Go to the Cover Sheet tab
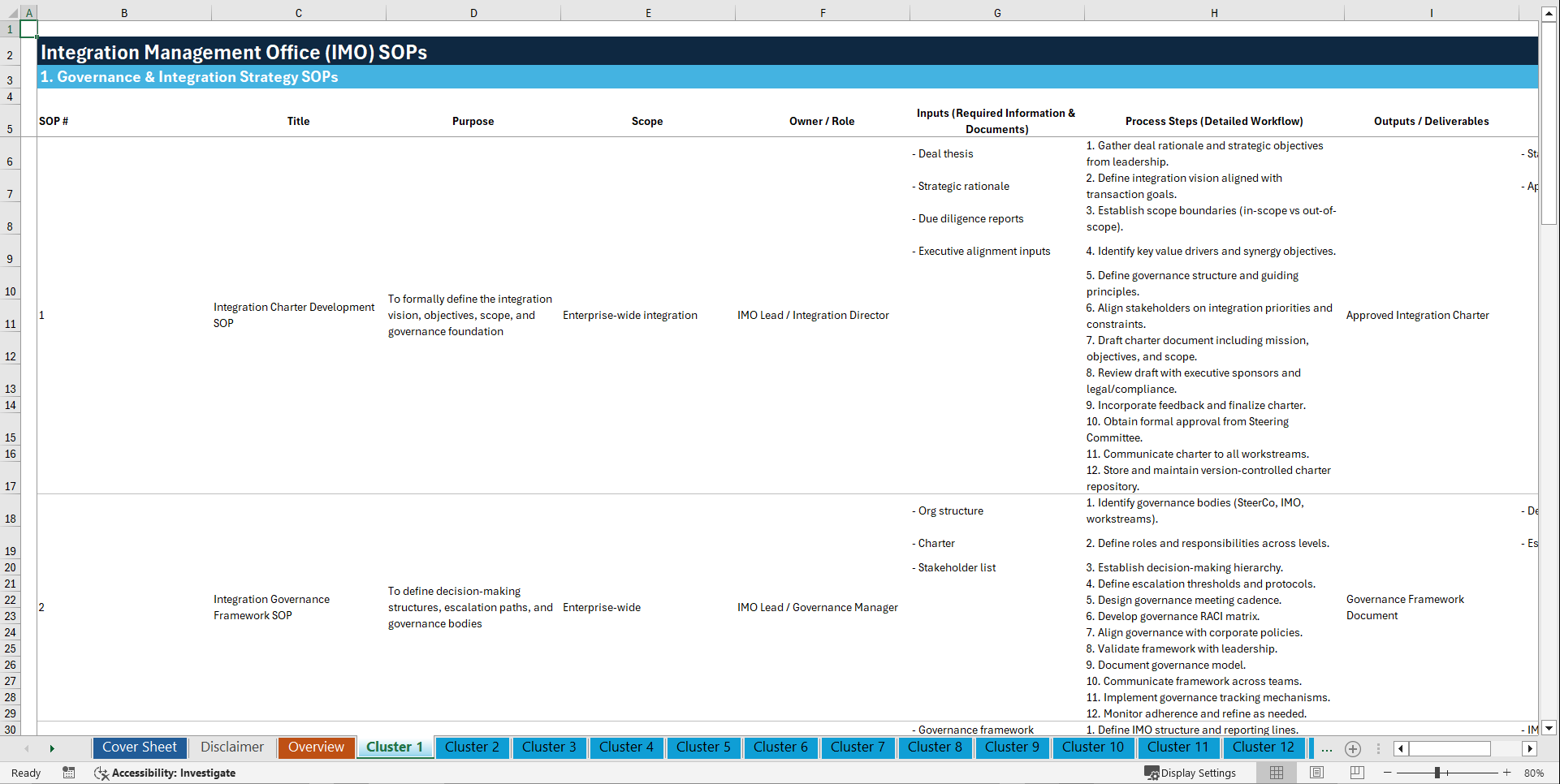Viewport: 1560px width, 784px height. (x=139, y=747)
